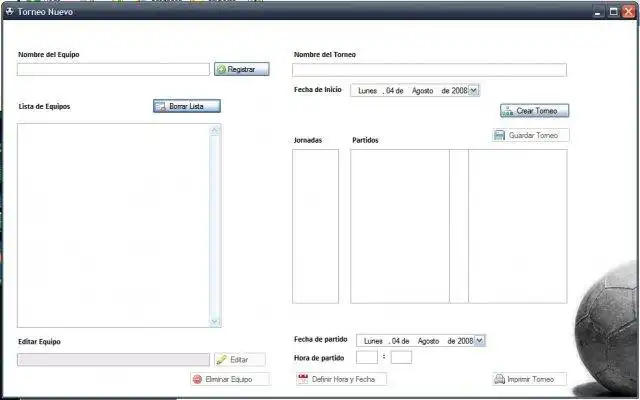Image resolution: width=640 pixels, height=400 pixels.
Task: Click Definir Hora y Fecha button
Action: 341,379
